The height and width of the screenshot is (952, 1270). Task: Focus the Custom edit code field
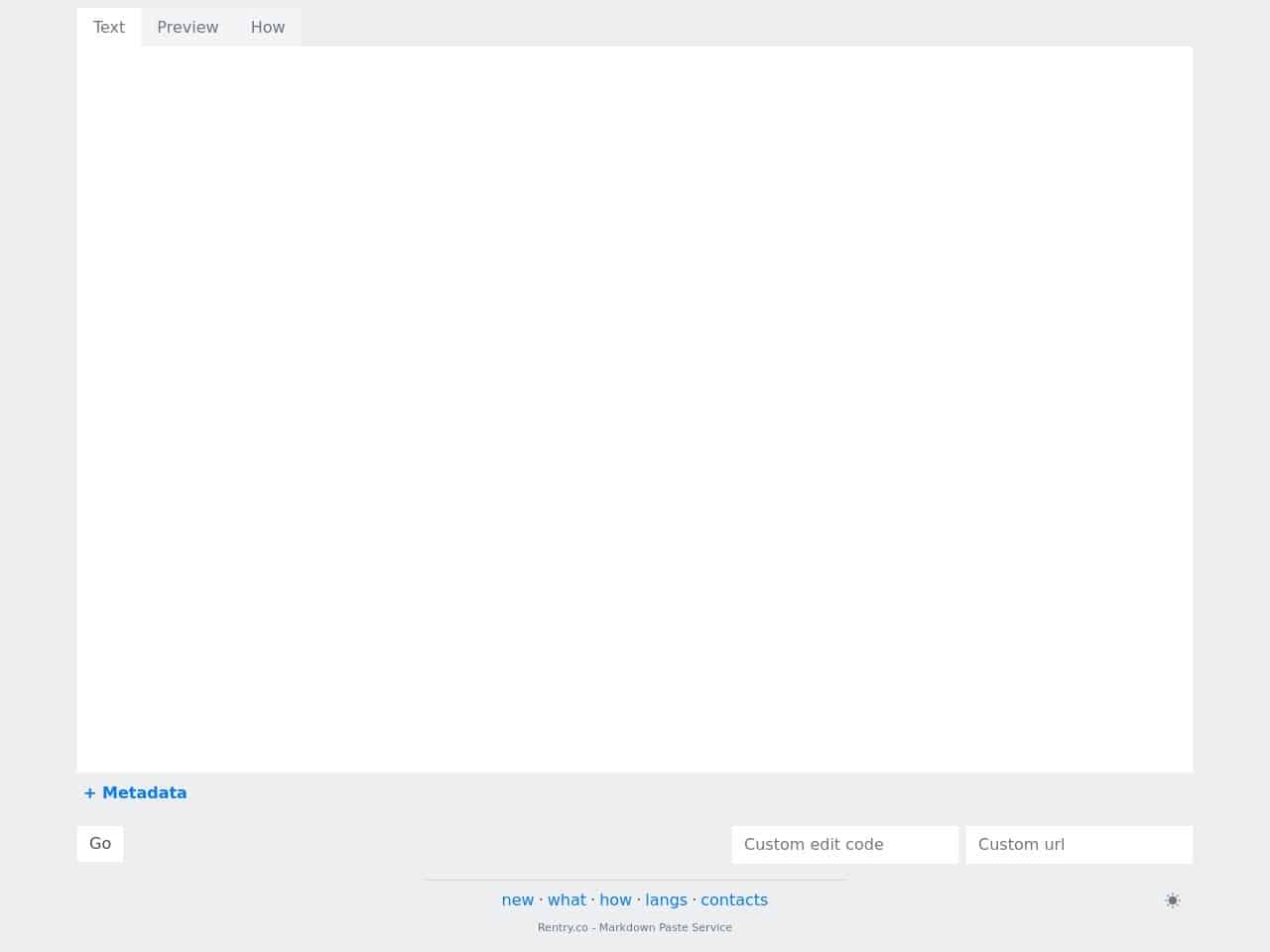[x=844, y=844]
